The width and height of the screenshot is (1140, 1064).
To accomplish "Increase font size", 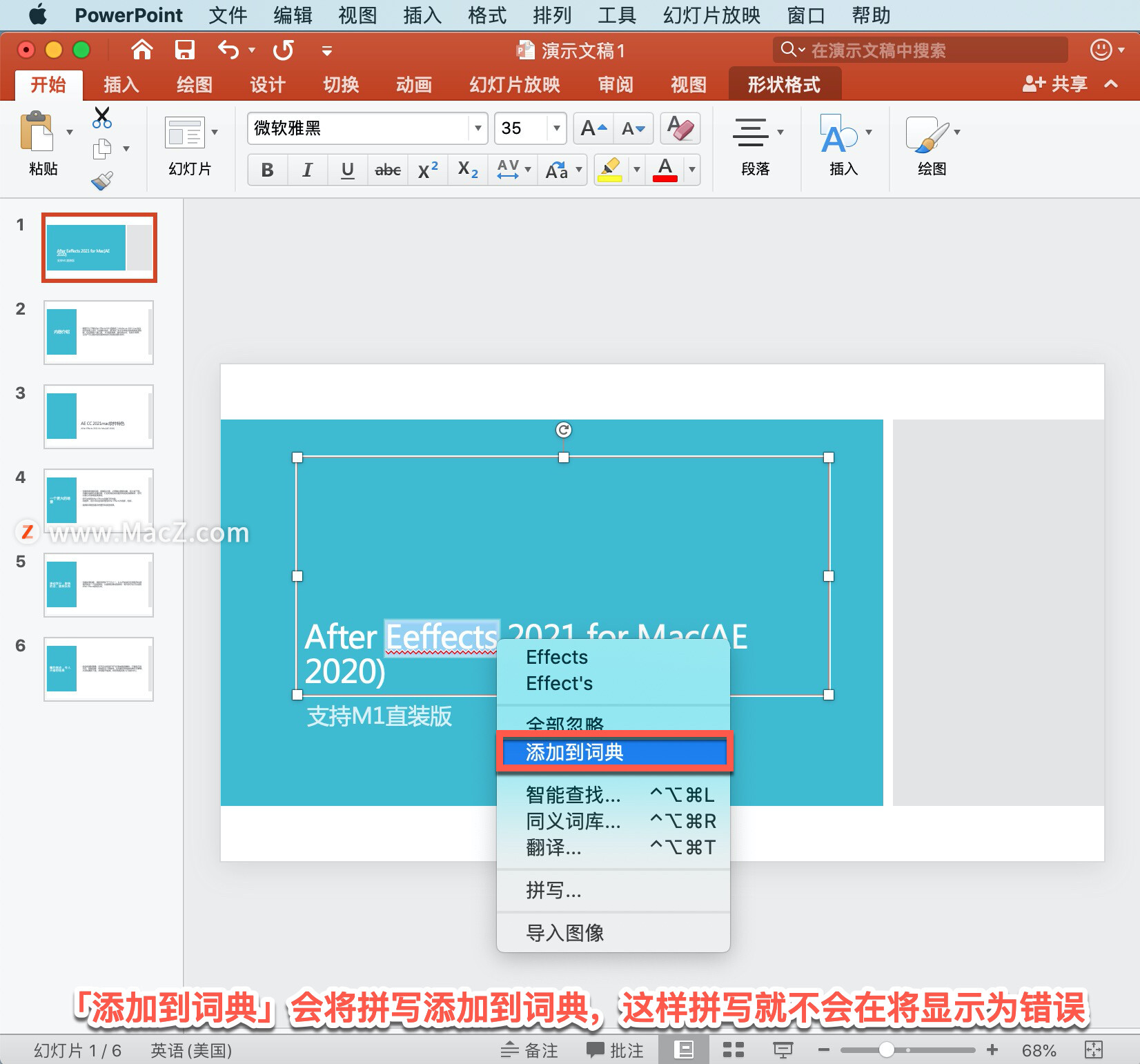I will point(593,128).
